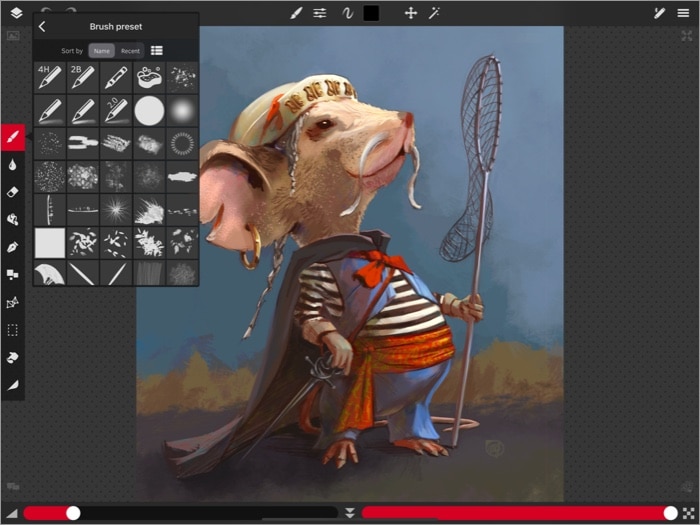Activate the magic wand icon in top bar
This screenshot has height=525, width=700.
[x=435, y=13]
